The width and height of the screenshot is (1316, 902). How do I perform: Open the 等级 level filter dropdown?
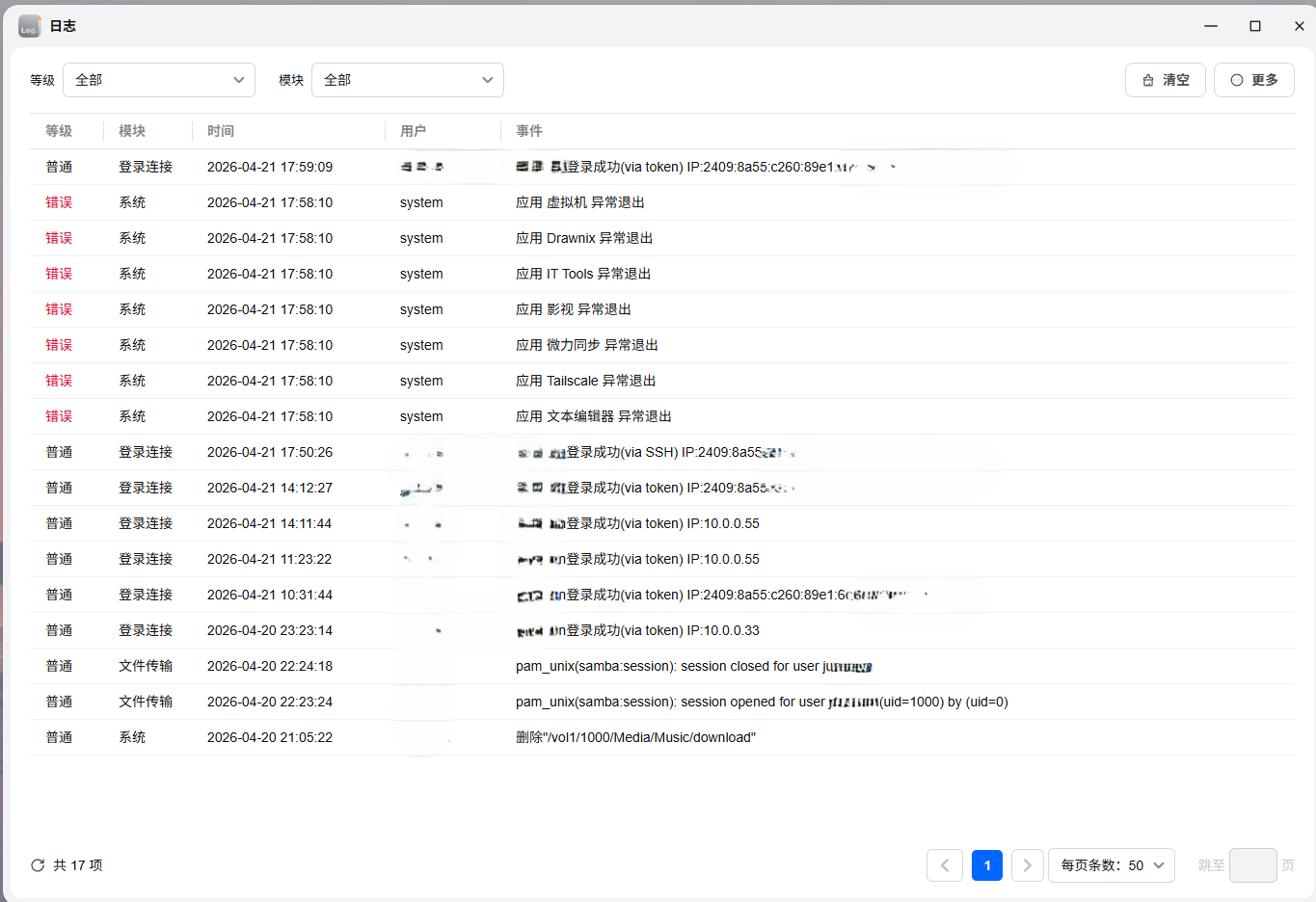point(158,80)
